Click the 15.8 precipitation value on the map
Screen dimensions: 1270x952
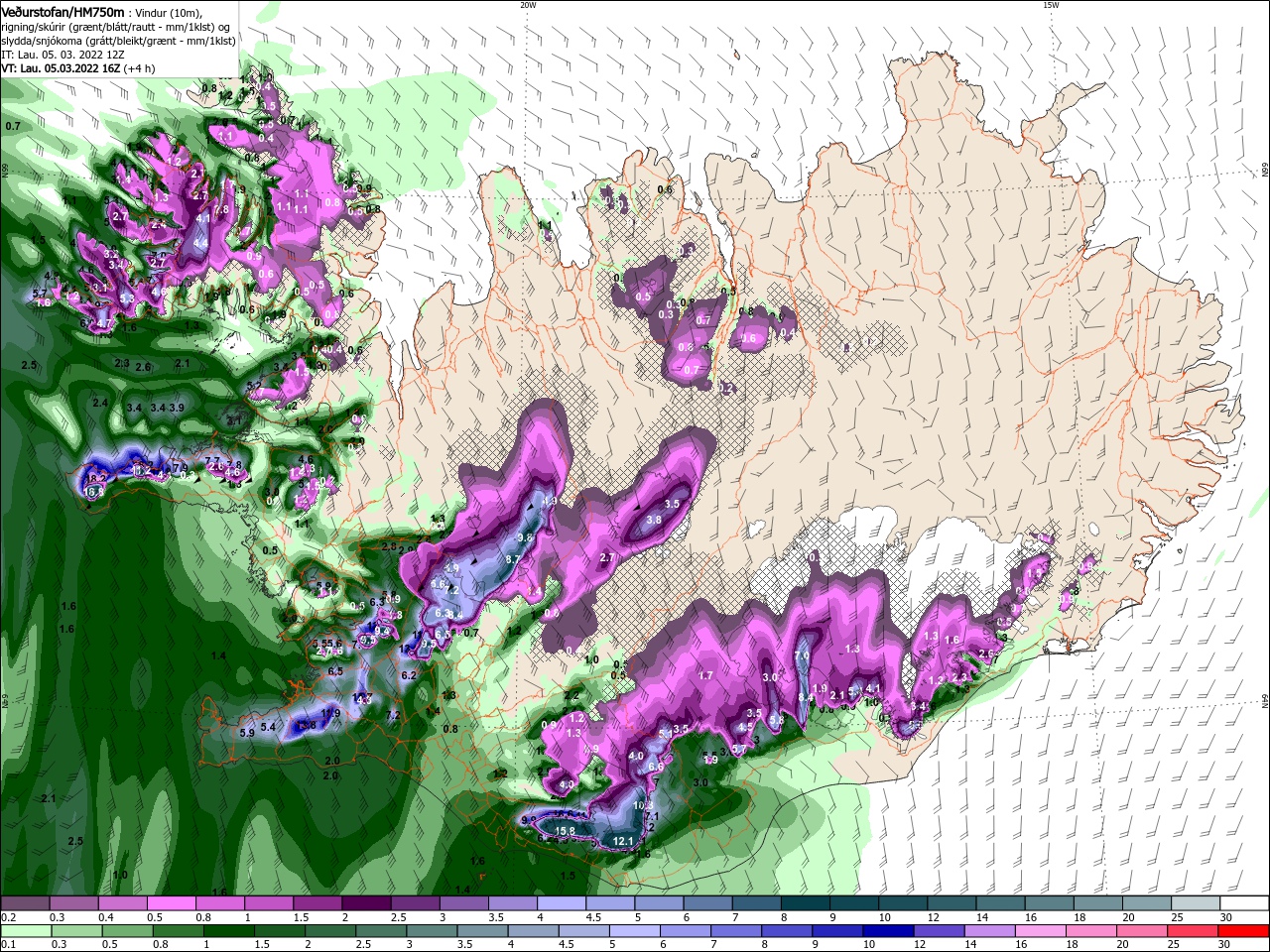pos(566,831)
